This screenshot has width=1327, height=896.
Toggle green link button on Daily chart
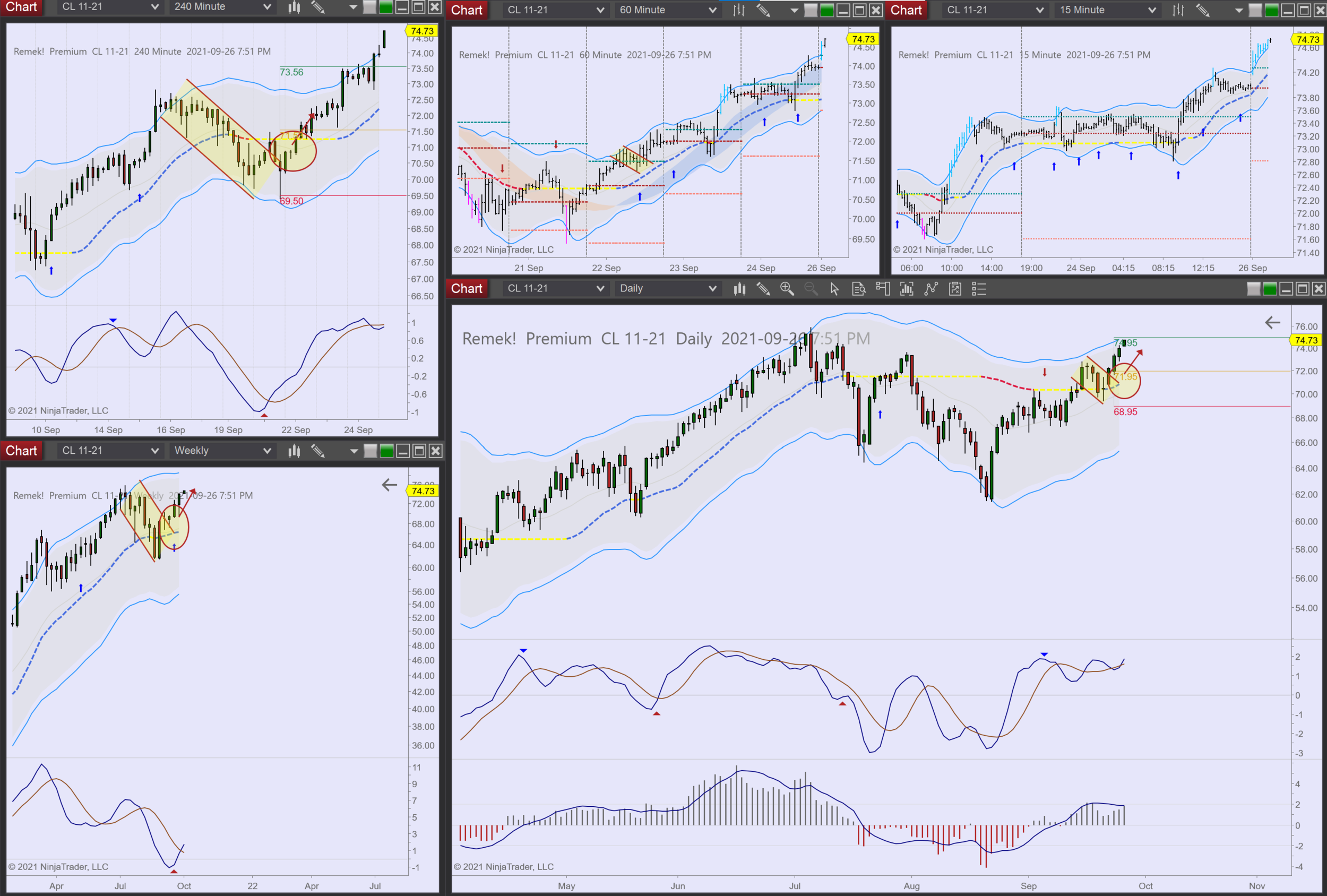click(x=1270, y=289)
